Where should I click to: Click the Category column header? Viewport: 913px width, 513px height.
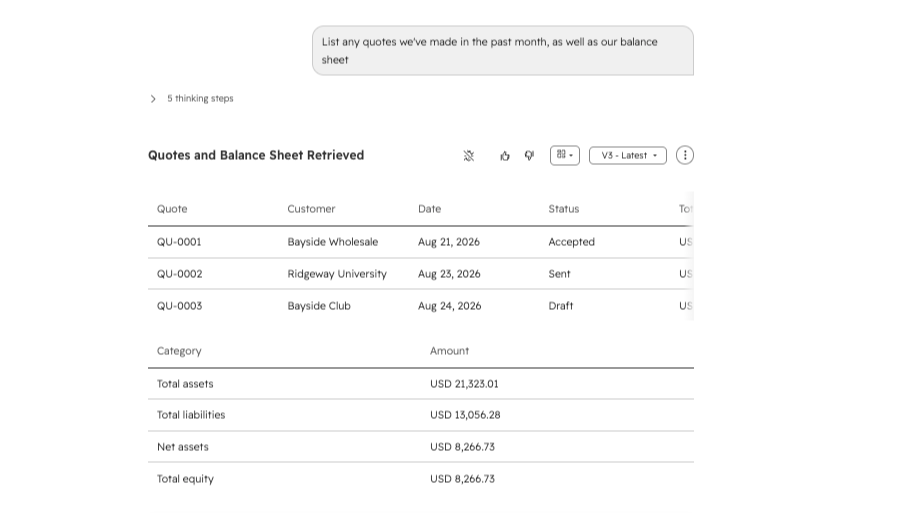[179, 351]
